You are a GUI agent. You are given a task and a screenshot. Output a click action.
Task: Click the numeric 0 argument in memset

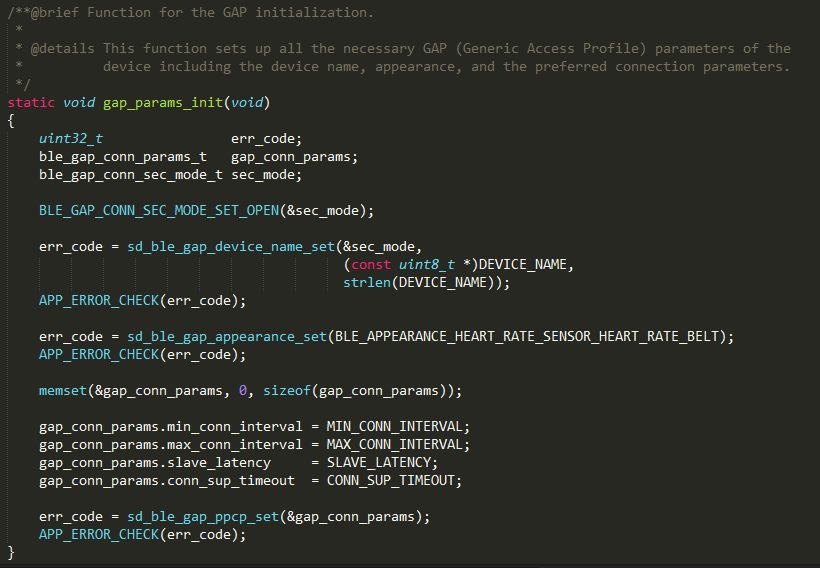[243, 391]
